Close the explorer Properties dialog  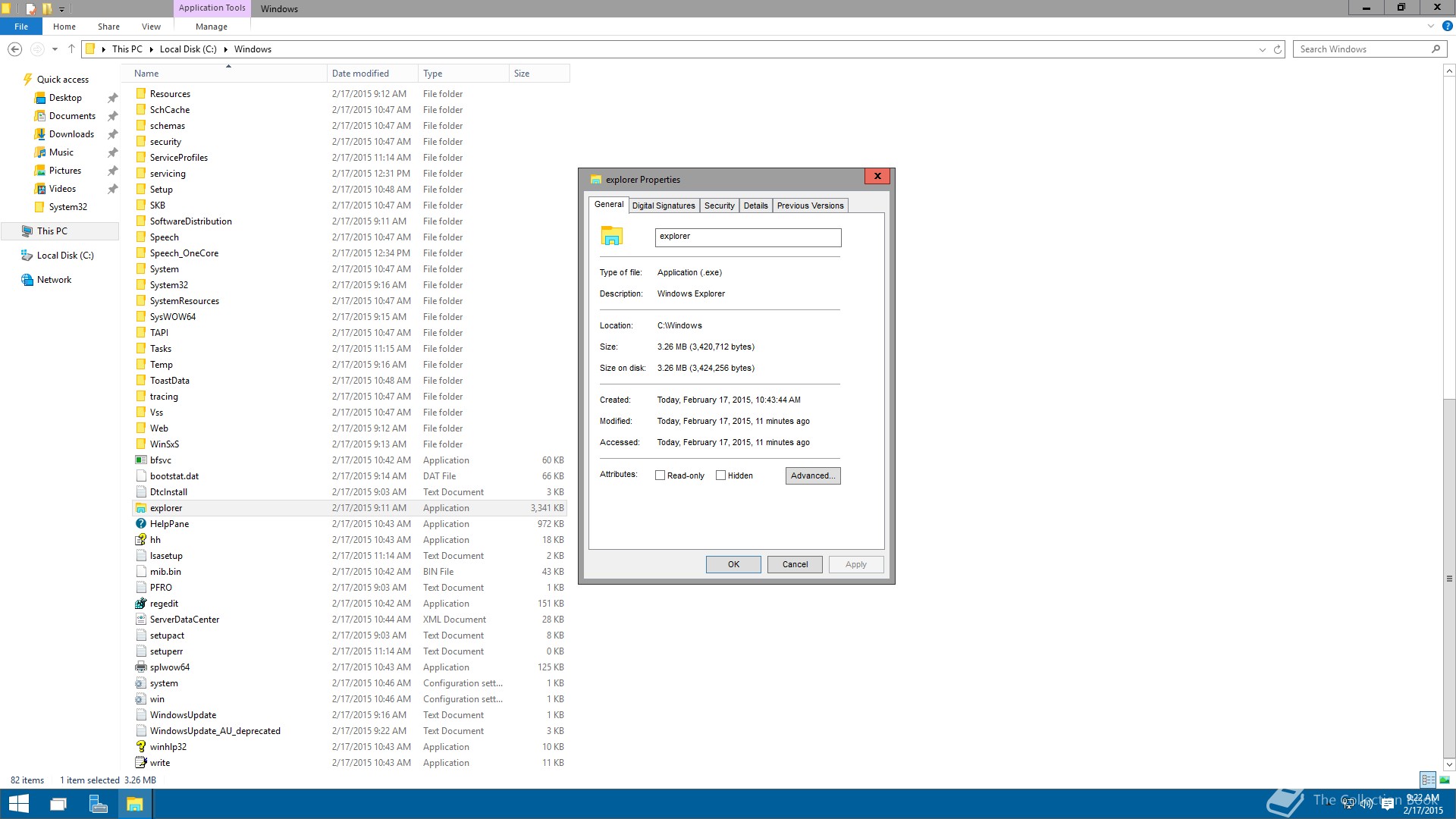pos(877,176)
